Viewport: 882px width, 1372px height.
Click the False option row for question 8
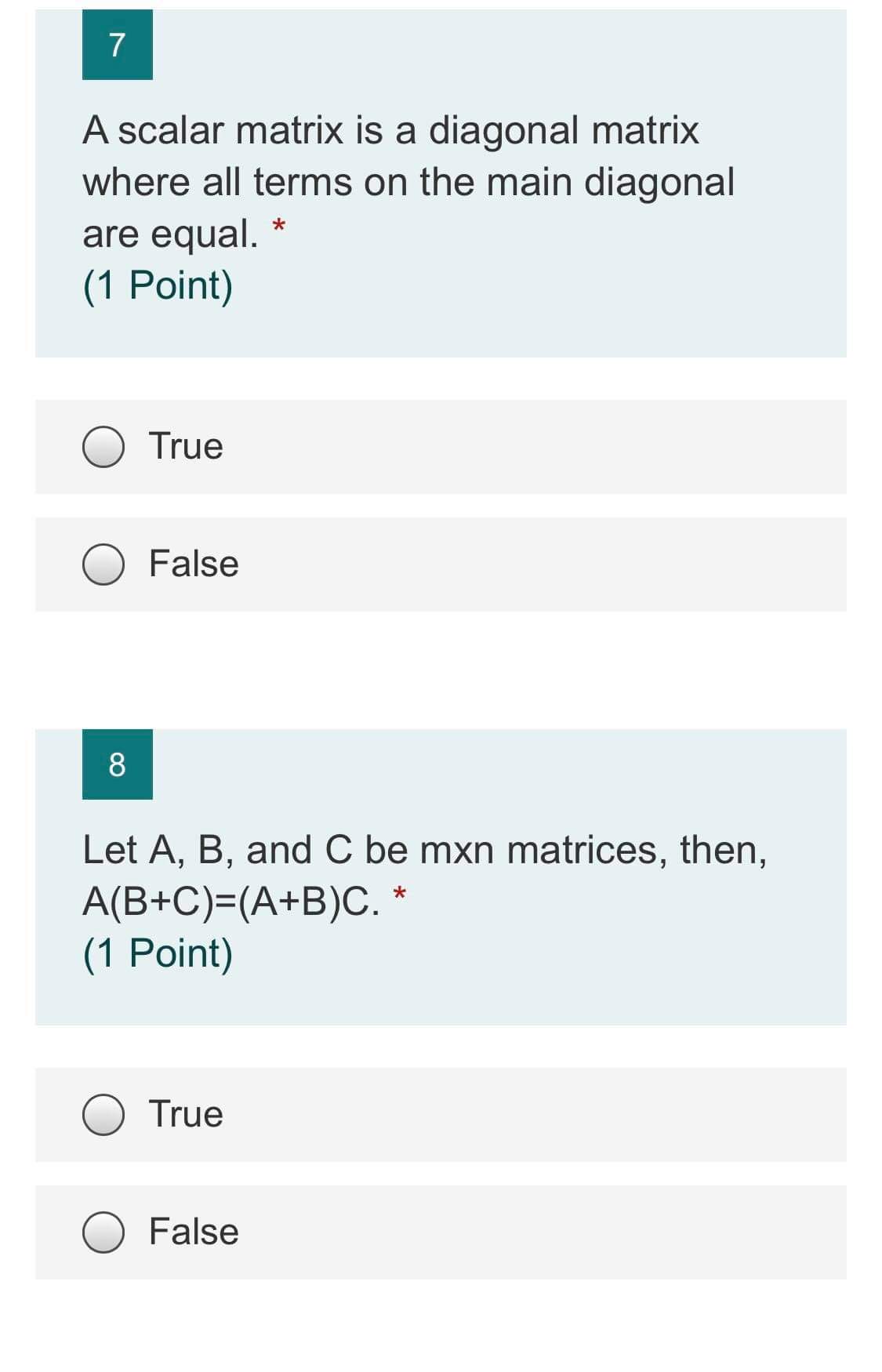point(439,1231)
